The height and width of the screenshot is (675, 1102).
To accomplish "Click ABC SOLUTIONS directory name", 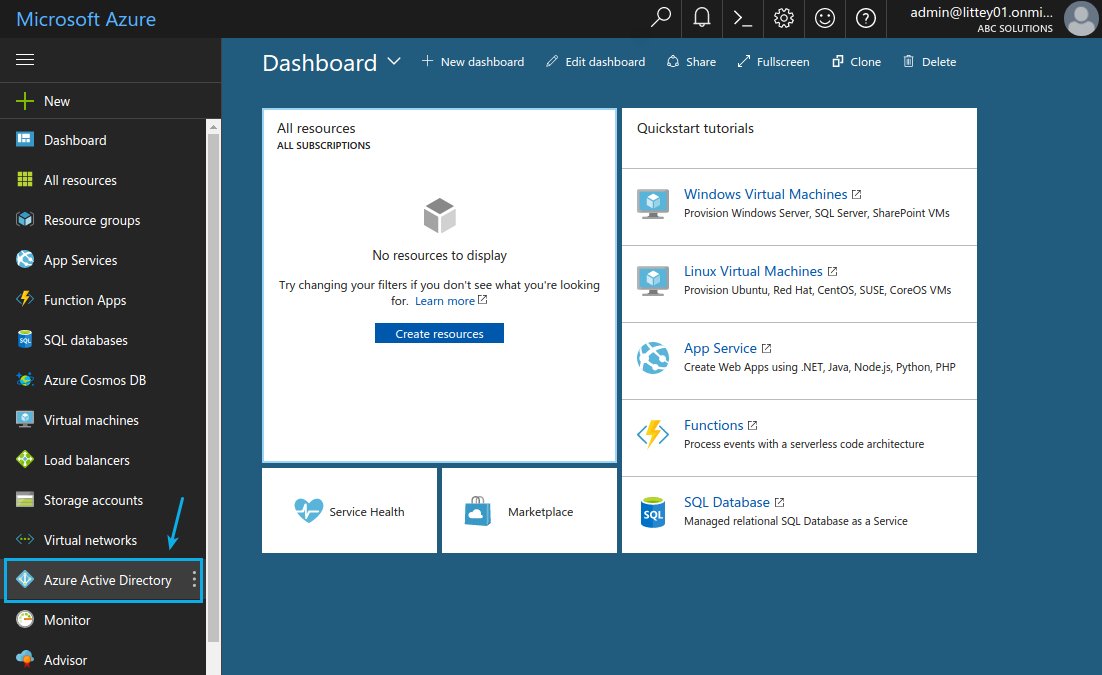I will click(1015, 29).
